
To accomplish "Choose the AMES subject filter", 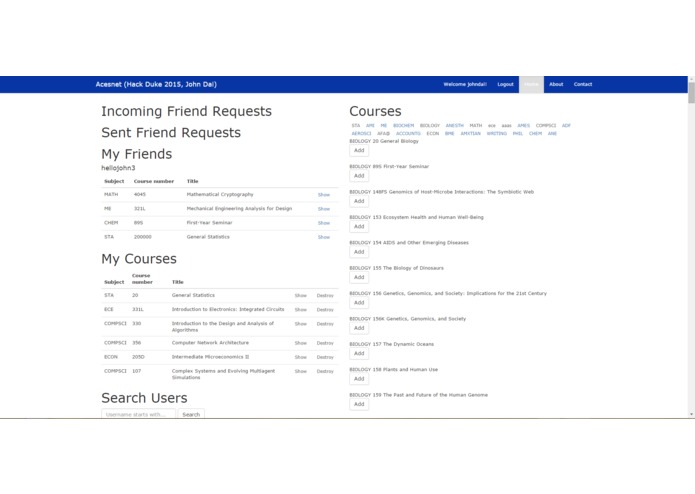I will point(523,125).
